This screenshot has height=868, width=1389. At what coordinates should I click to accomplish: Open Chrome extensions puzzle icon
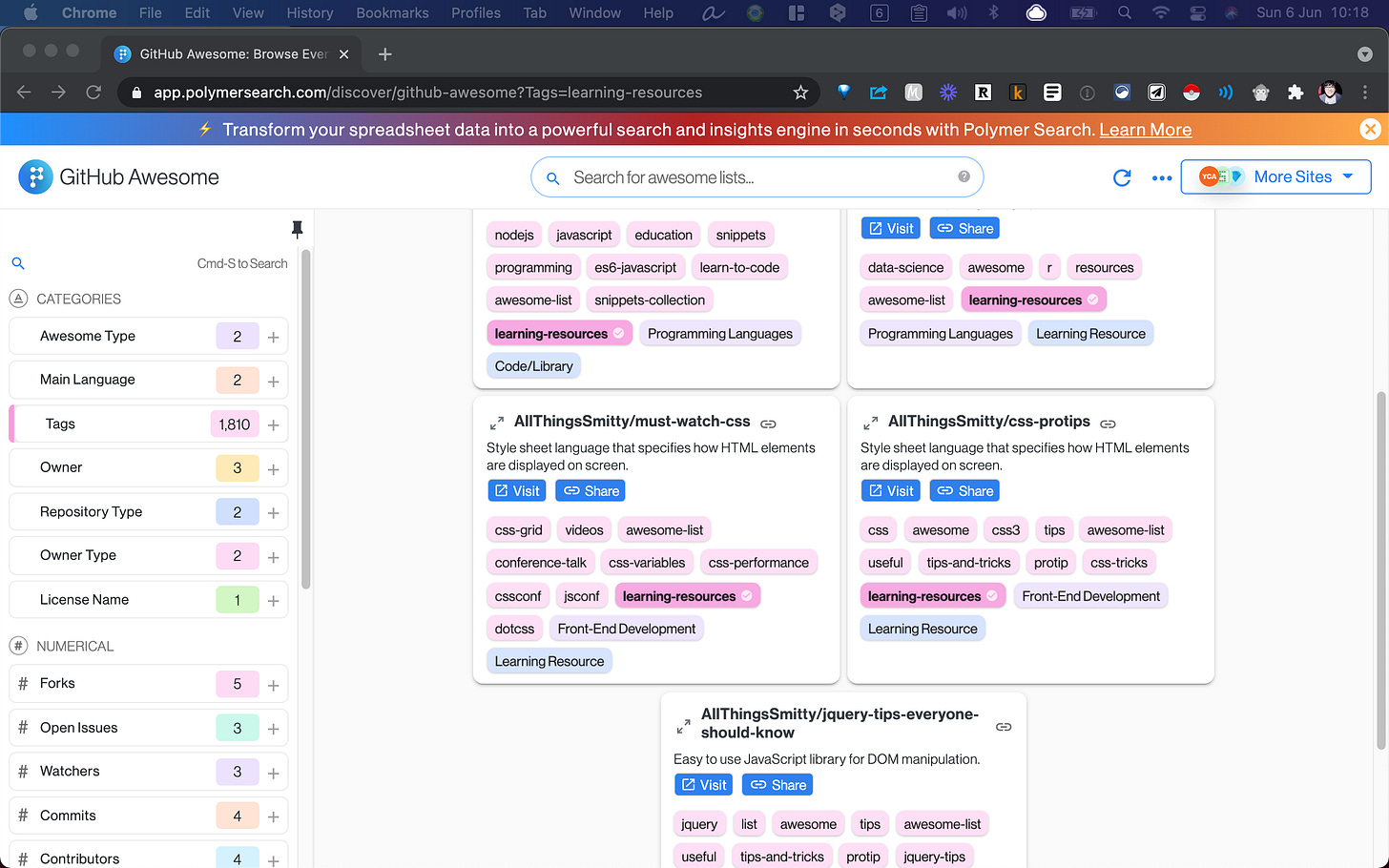[x=1295, y=93]
